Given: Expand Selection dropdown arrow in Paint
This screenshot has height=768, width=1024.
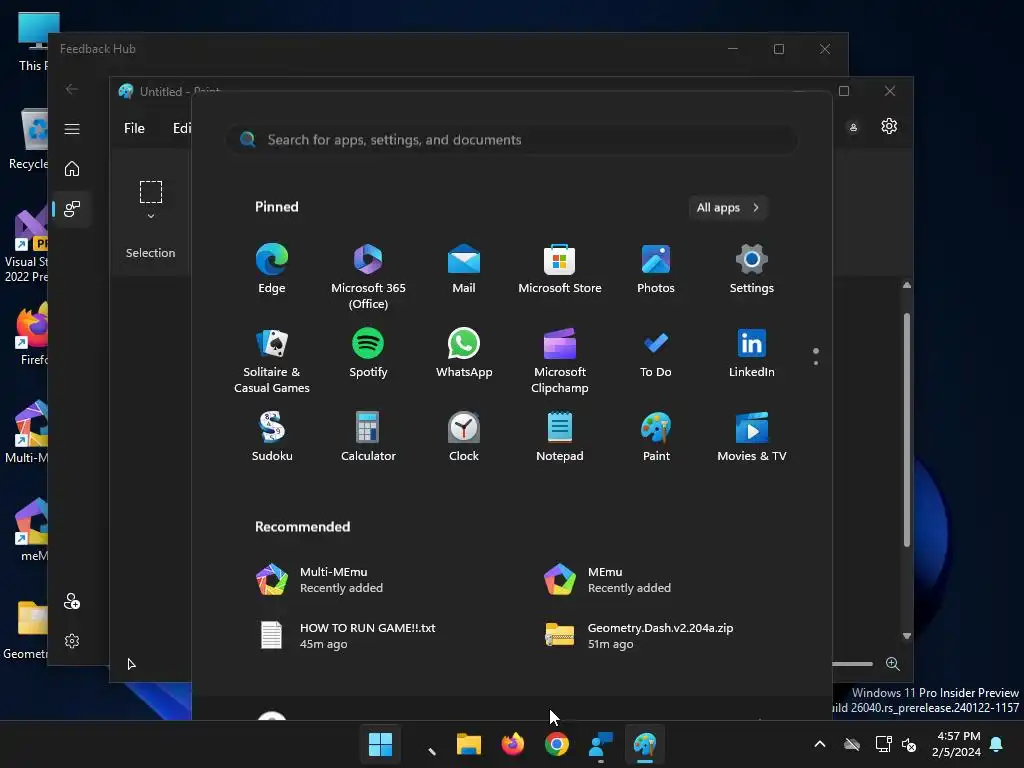Looking at the screenshot, I should 151,216.
